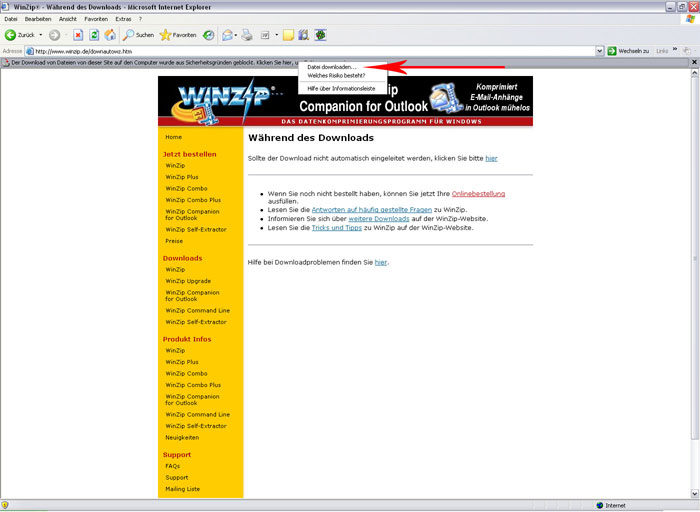
Task: Click Neuigkeiten in the sidebar
Action: click(182, 437)
